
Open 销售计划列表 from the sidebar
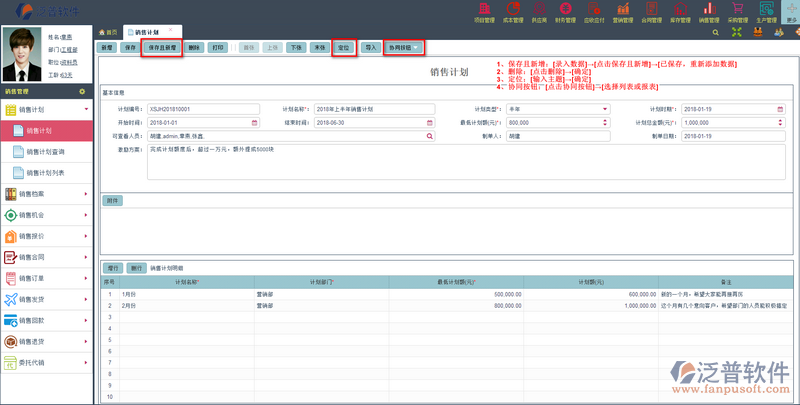pyautogui.click(x=45, y=173)
